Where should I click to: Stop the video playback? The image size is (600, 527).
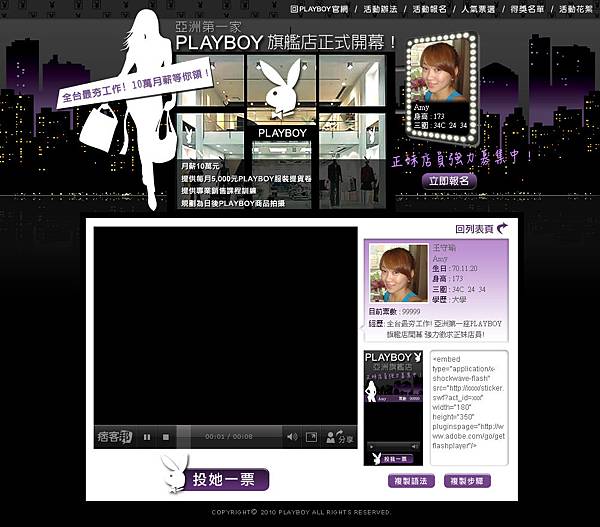pos(166,437)
